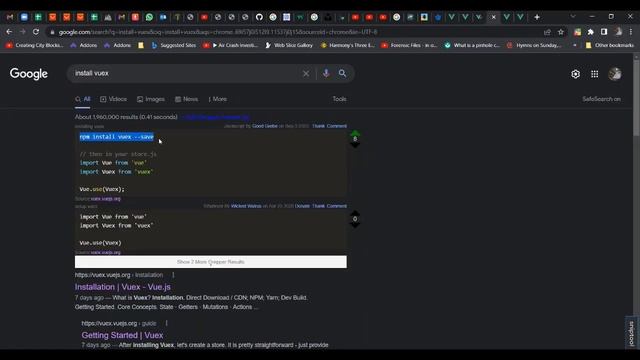The height and width of the screenshot is (360, 640).
Task: Click the Google logo
Action: coord(29,74)
